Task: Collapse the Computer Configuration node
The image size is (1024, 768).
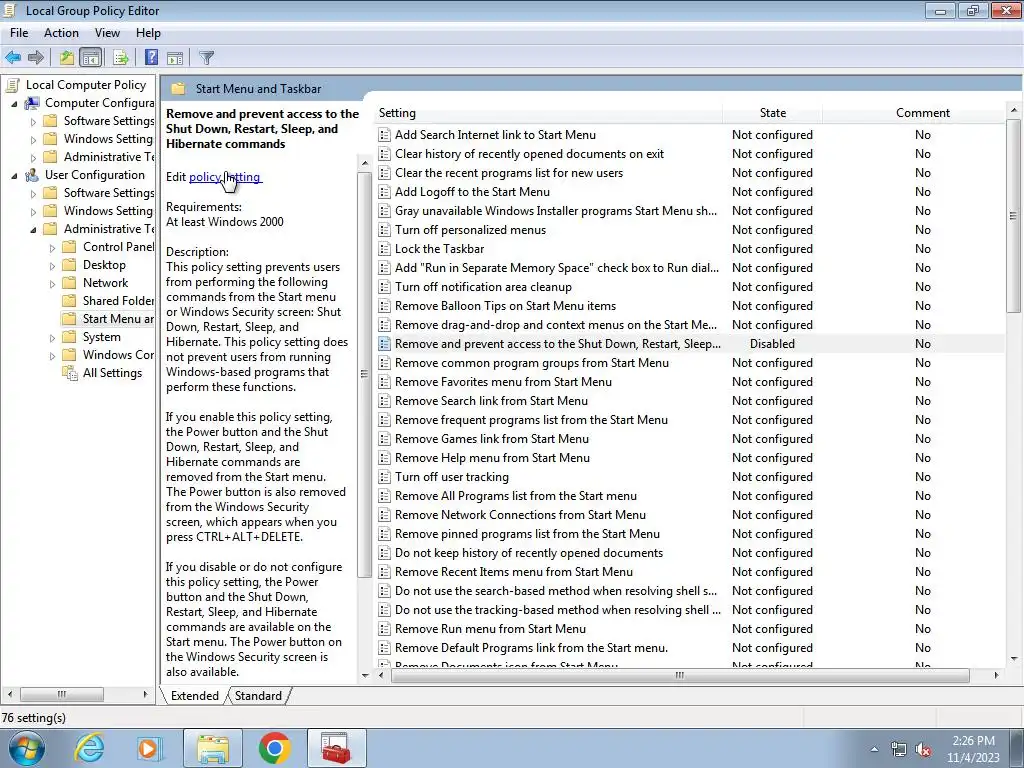Action: click(x=14, y=103)
